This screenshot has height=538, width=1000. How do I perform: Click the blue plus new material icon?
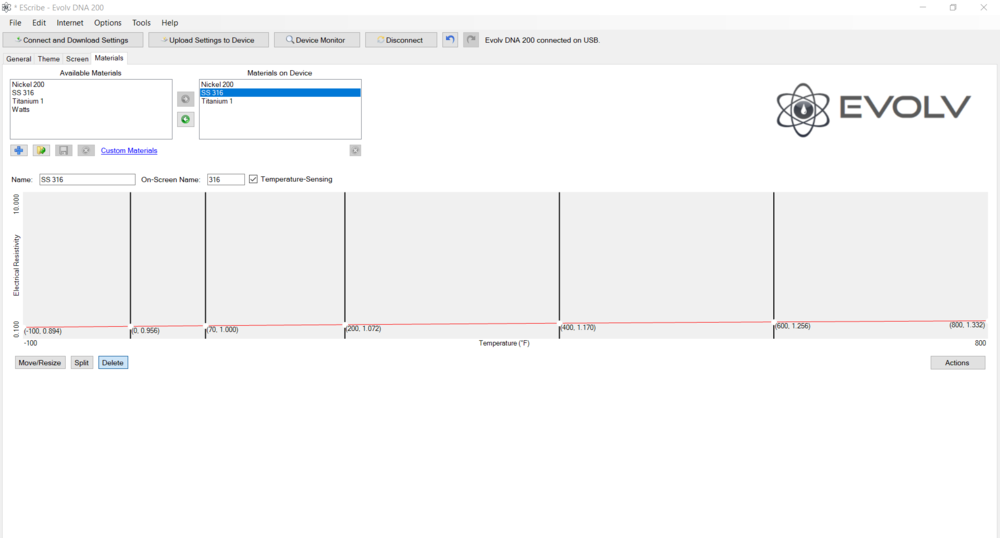19,150
